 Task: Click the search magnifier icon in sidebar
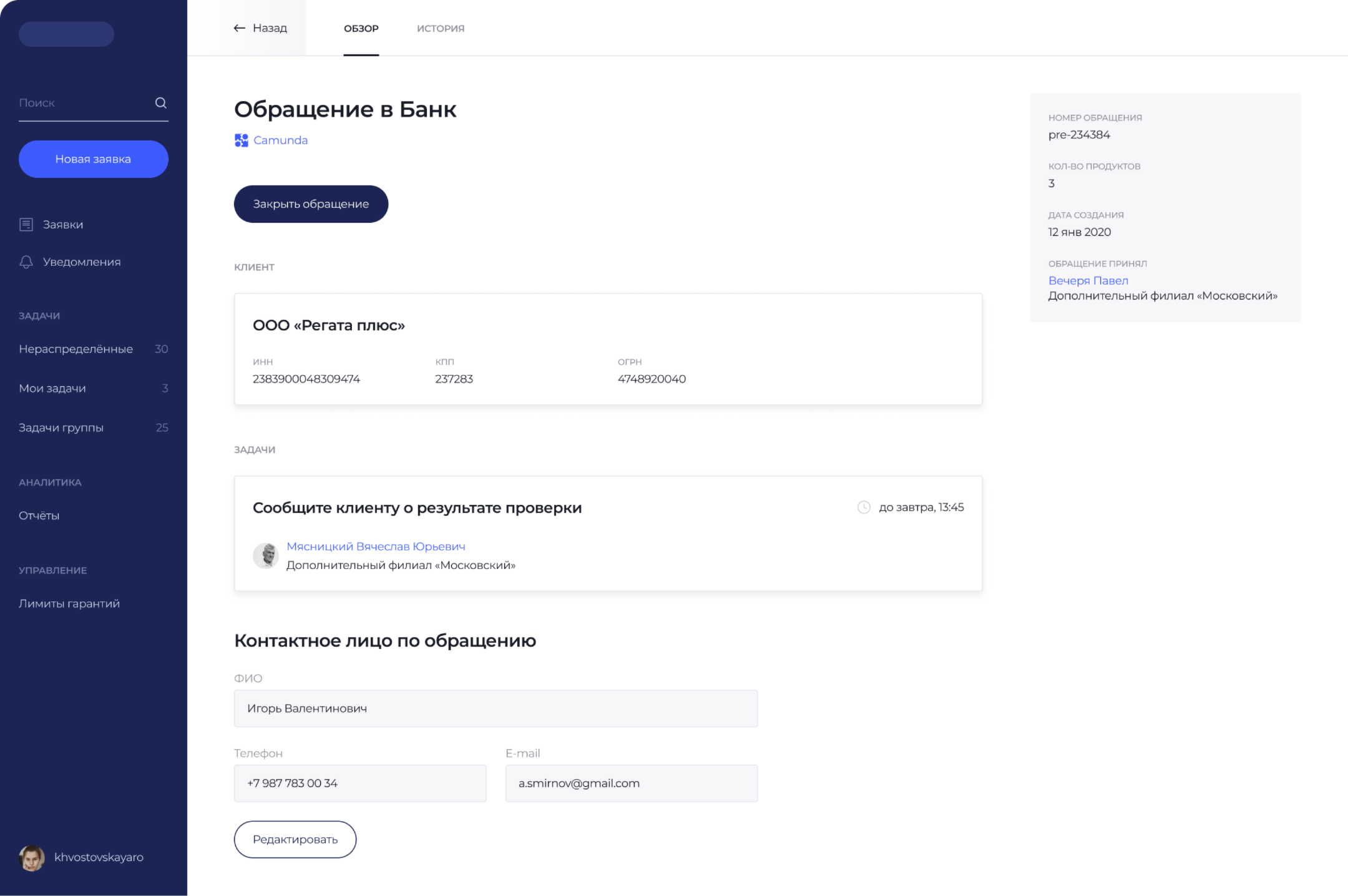point(160,103)
